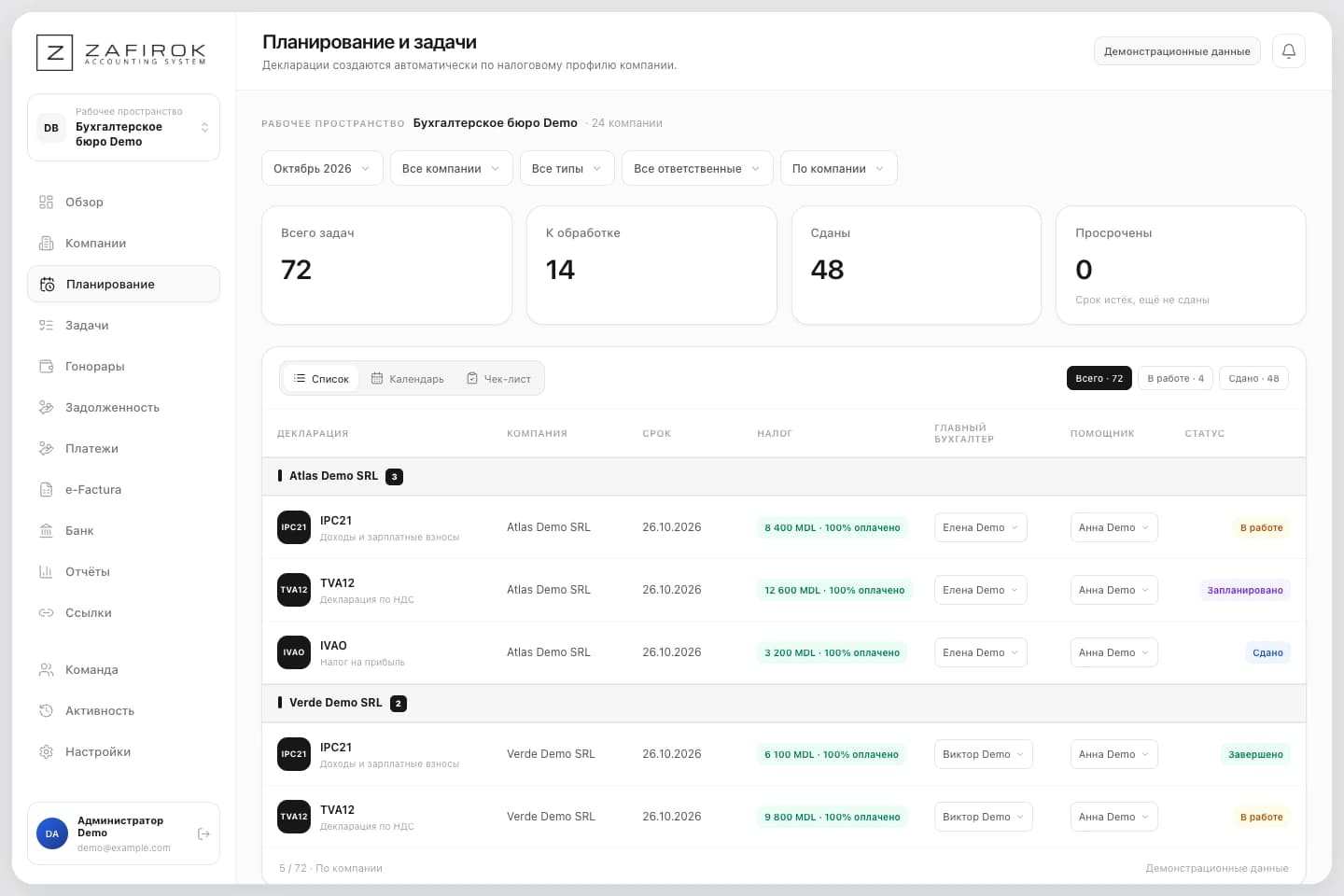
Task: Open the notifications bell icon
Action: (x=1288, y=51)
